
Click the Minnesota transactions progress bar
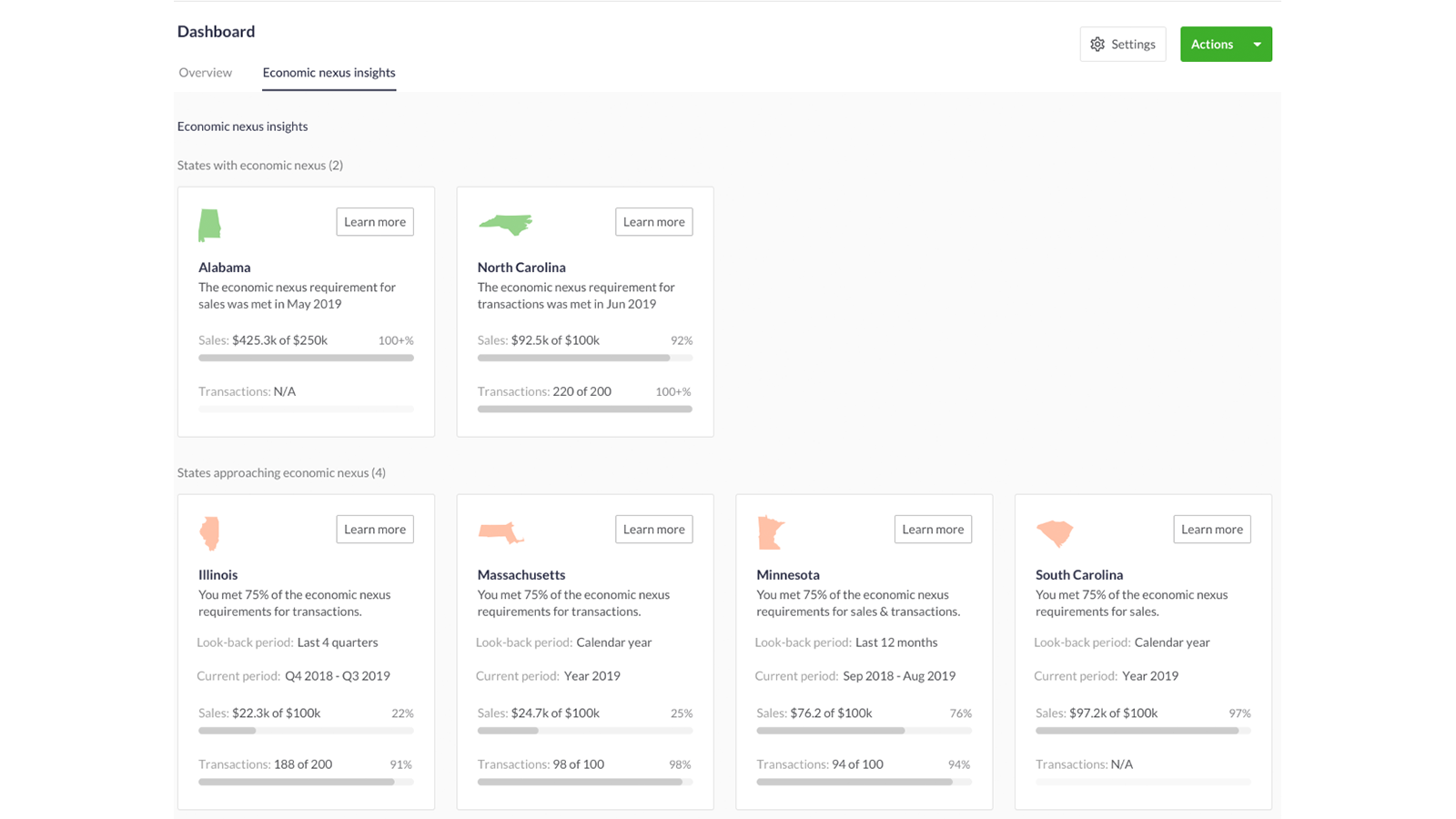pyautogui.click(x=863, y=782)
